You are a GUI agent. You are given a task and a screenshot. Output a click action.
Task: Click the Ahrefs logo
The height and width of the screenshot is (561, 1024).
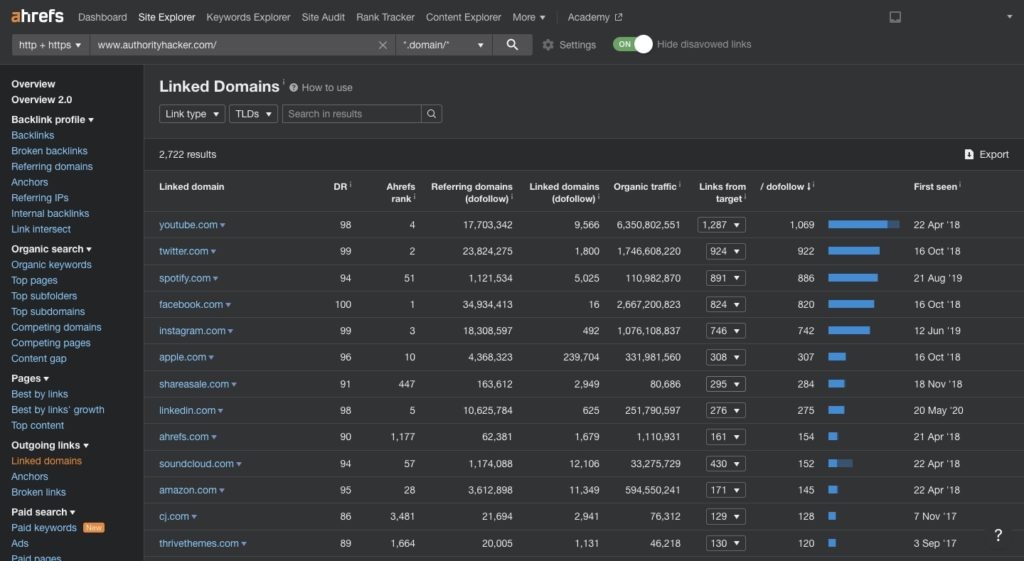click(39, 17)
